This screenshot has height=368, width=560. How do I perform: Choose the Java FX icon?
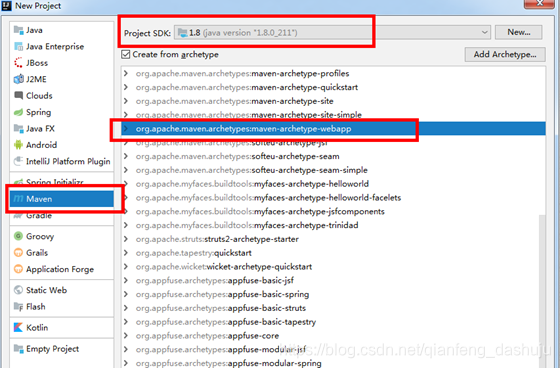click(18, 129)
